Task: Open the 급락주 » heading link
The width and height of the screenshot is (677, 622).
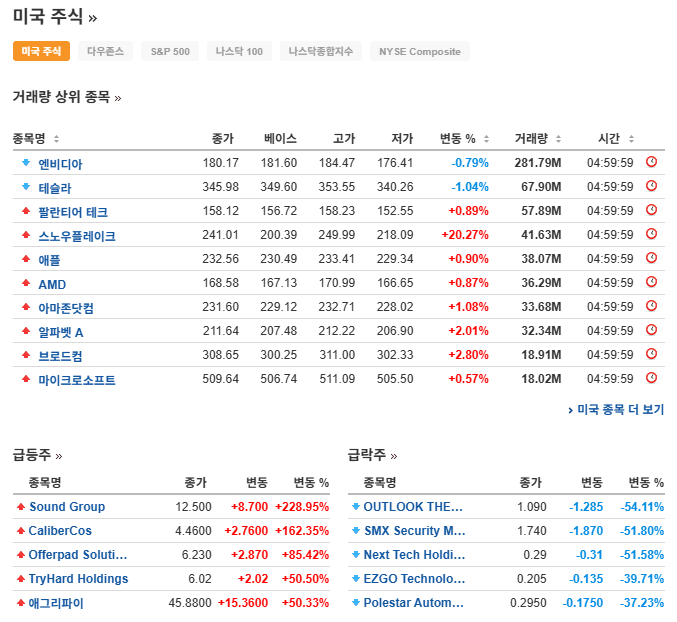Action: click(x=373, y=455)
